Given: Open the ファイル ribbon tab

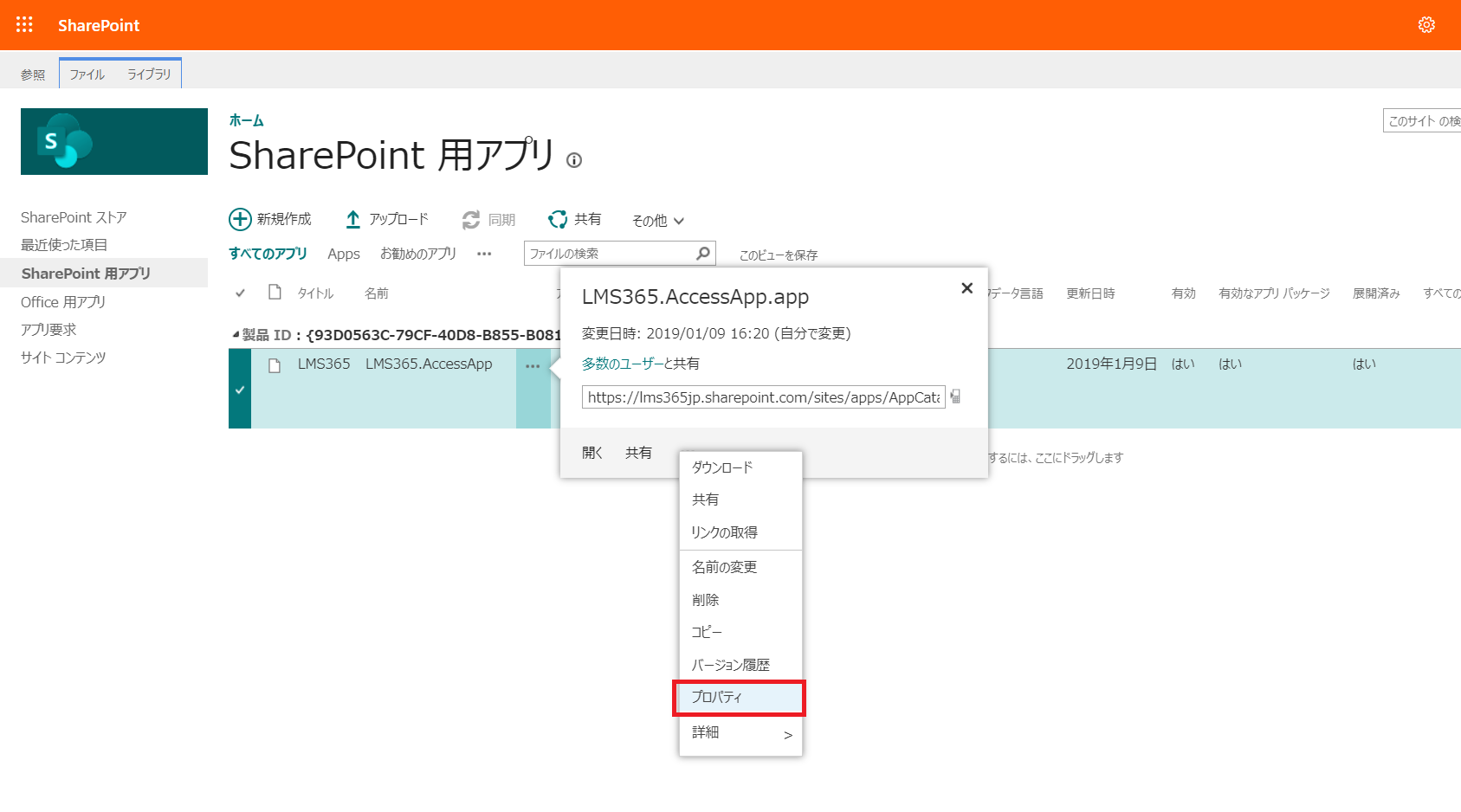Looking at the screenshot, I should [87, 74].
